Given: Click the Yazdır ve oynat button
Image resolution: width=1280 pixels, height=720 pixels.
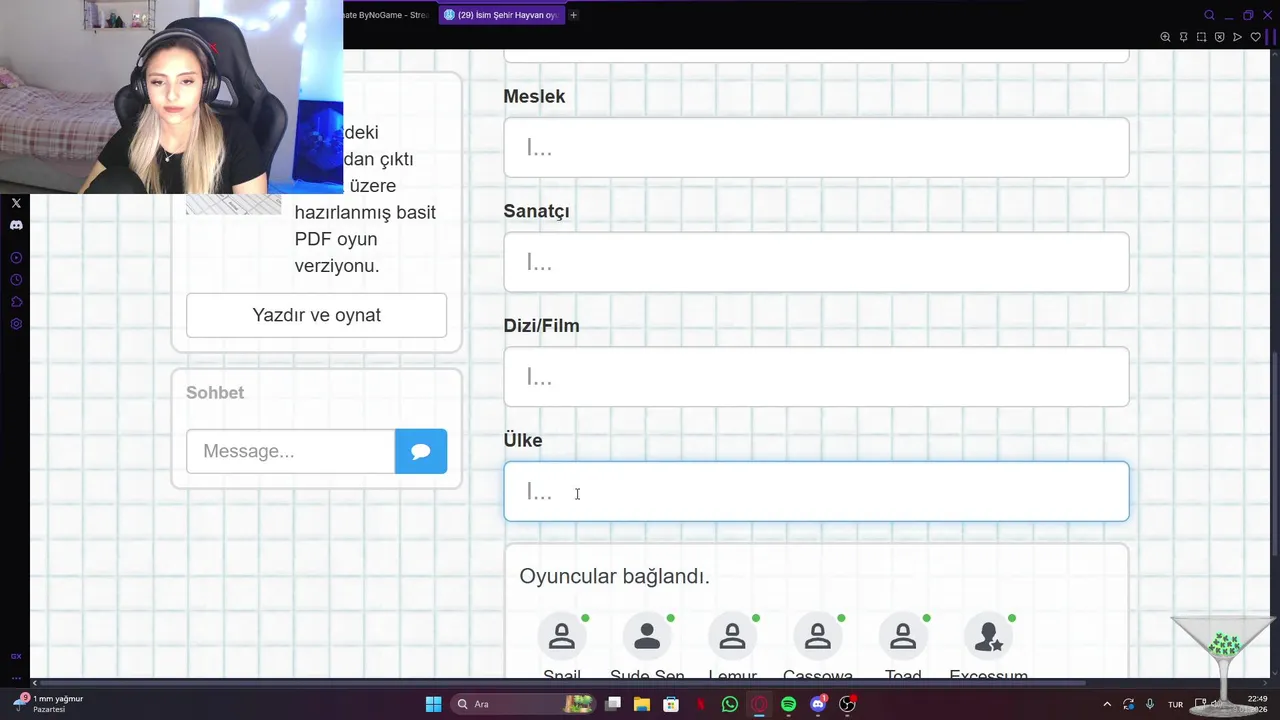Looking at the screenshot, I should 316,315.
